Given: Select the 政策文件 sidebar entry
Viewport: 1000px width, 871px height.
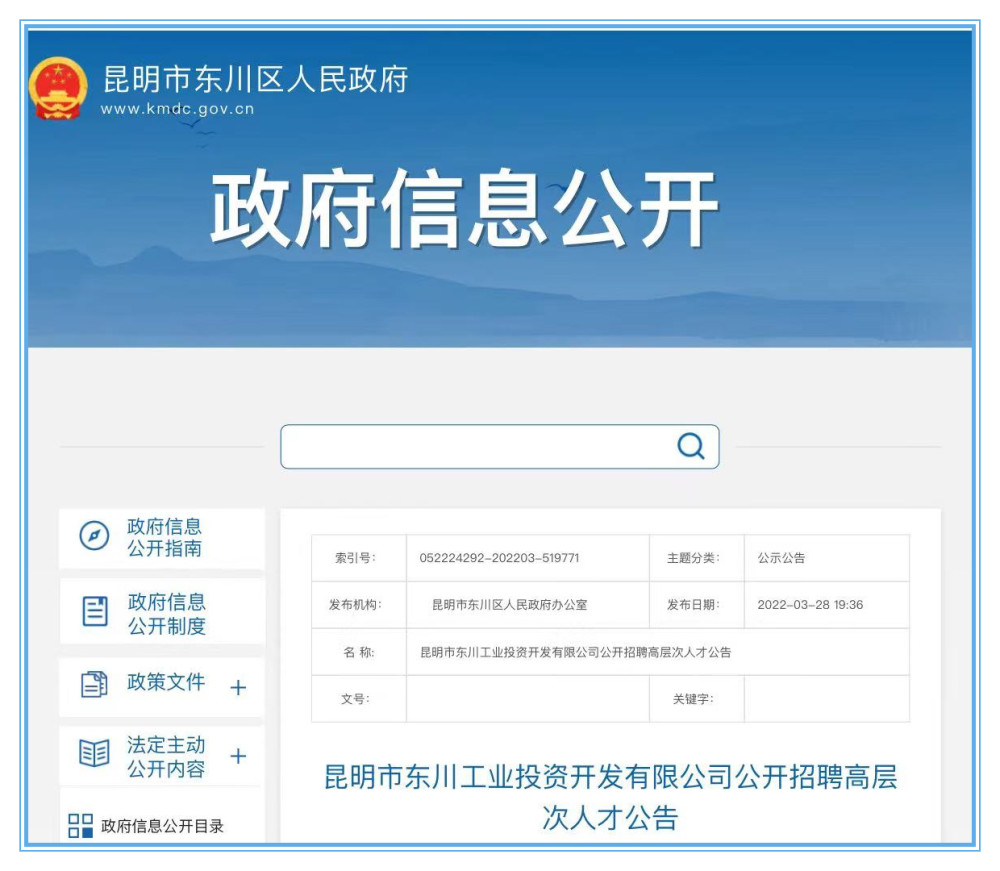Looking at the screenshot, I should 166,683.
